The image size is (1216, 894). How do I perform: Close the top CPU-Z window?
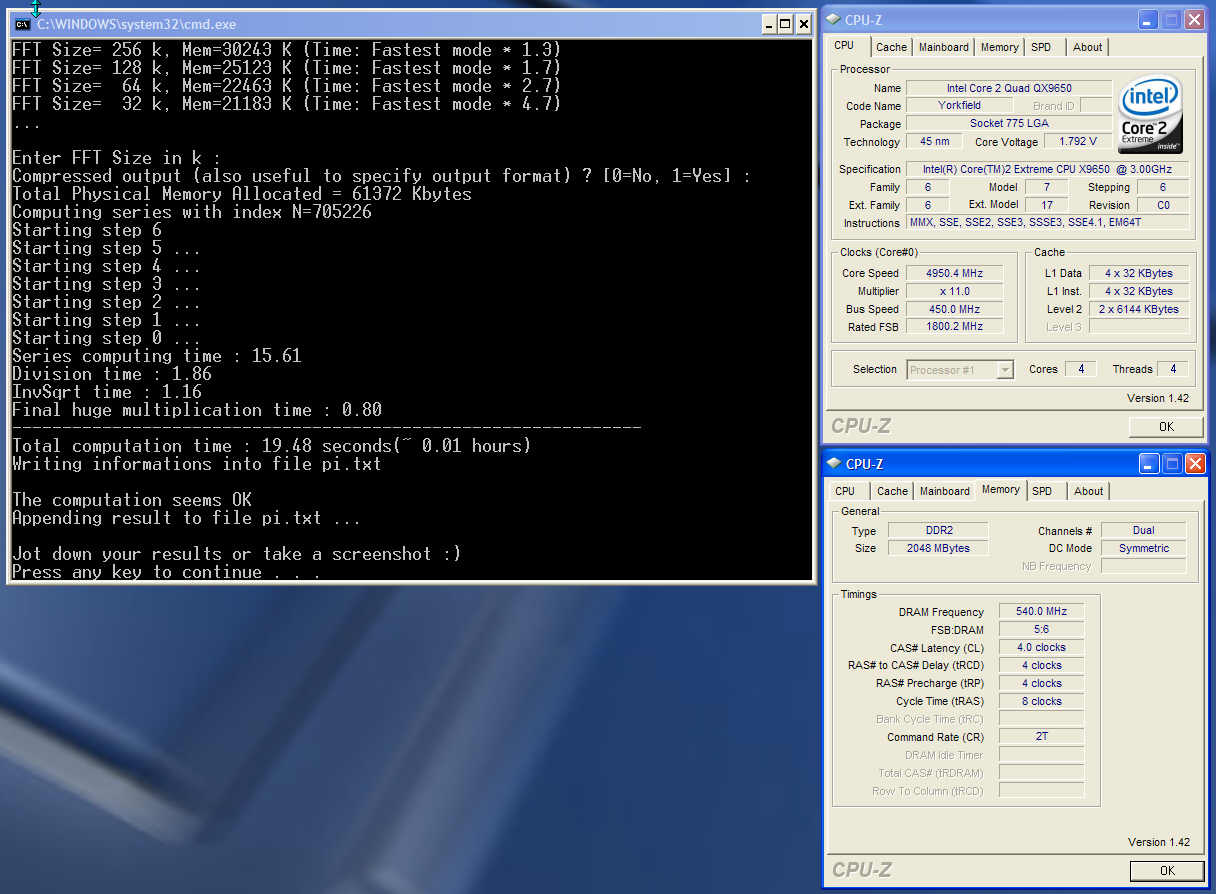coord(1195,19)
